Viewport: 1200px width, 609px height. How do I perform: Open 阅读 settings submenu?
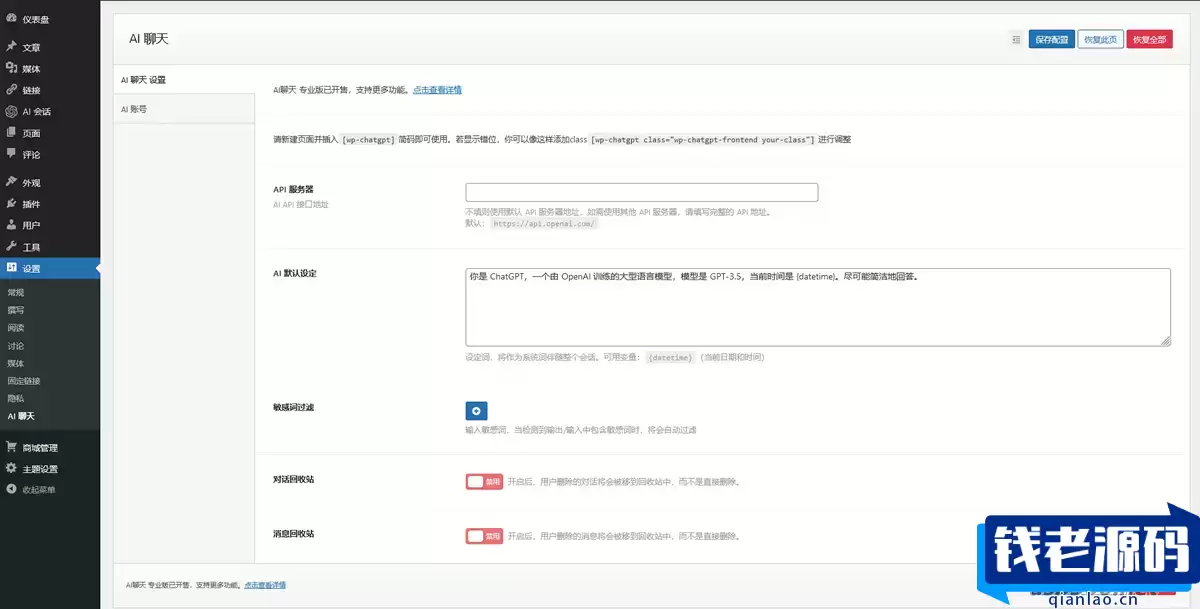15,328
